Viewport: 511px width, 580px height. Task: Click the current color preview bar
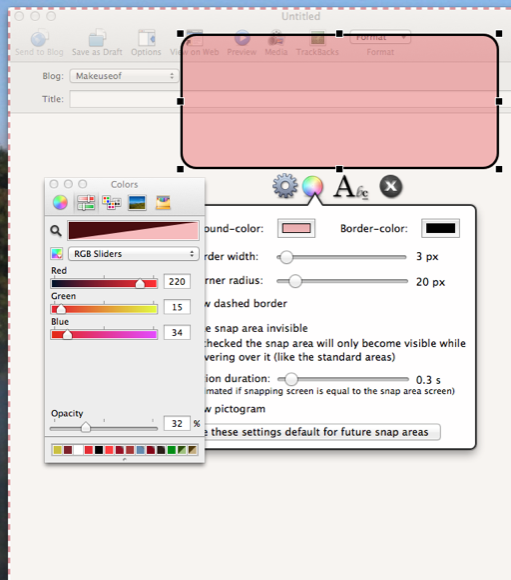tap(134, 230)
